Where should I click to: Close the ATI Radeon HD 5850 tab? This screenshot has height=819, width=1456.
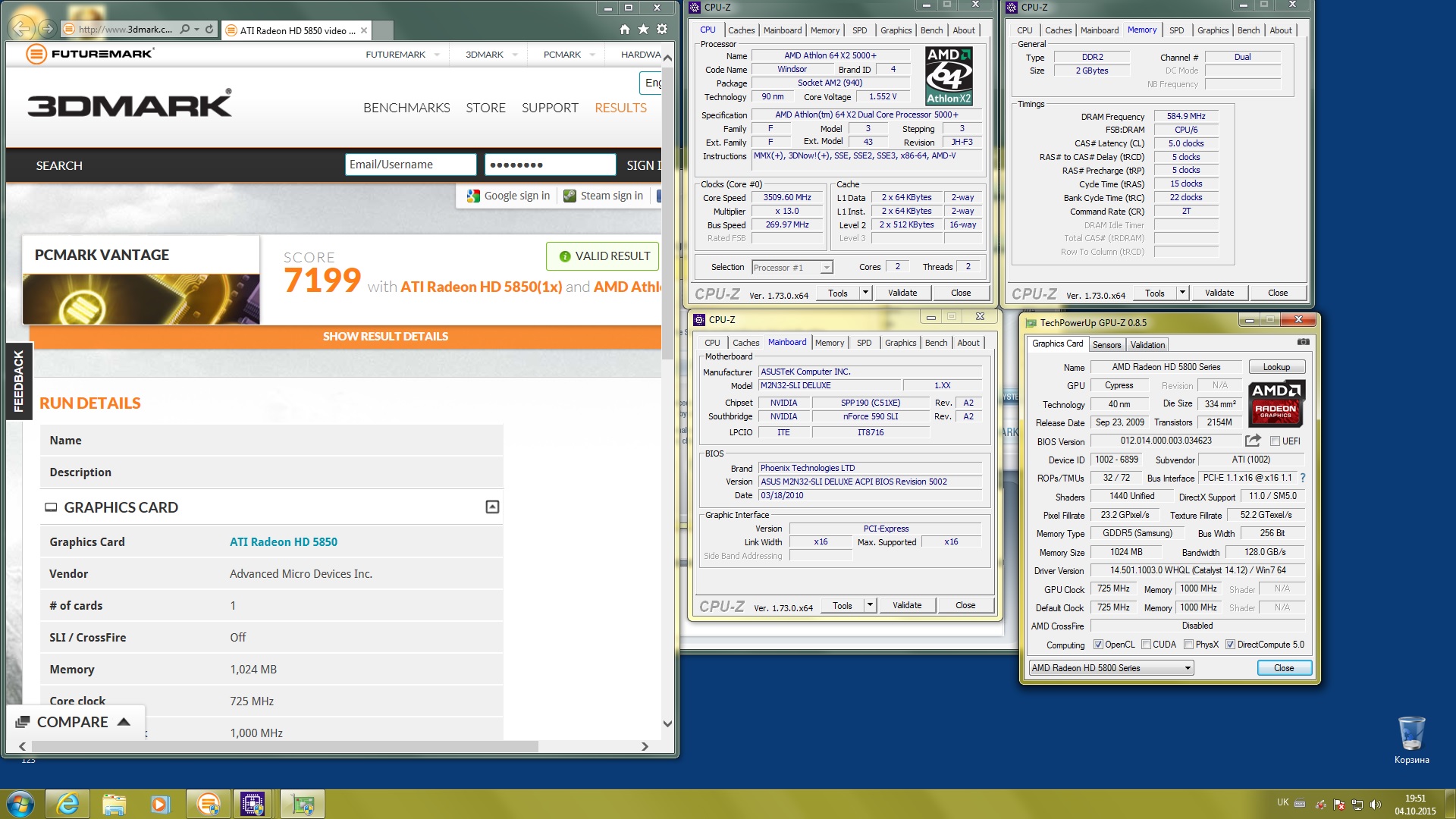point(364,30)
